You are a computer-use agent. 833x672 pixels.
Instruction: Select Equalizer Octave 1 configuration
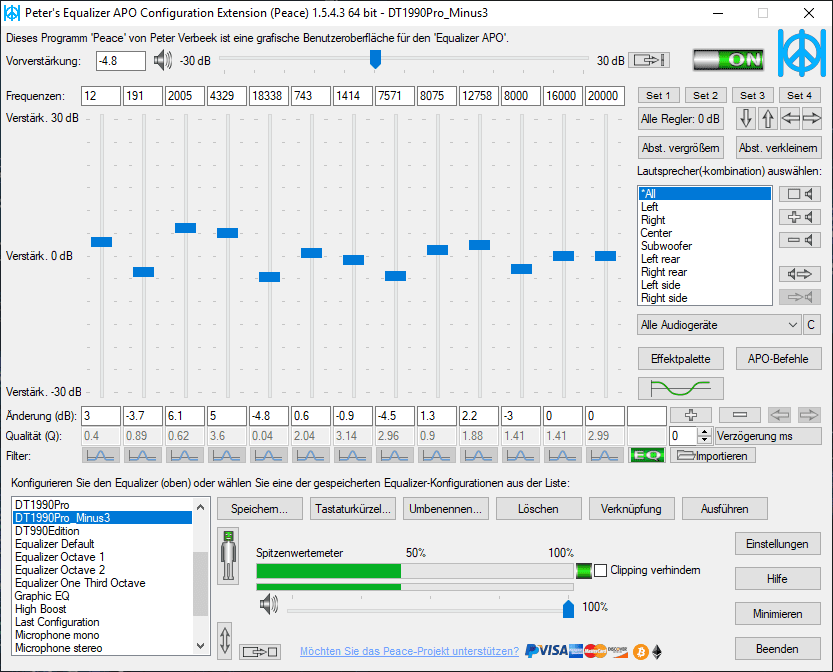point(103,557)
